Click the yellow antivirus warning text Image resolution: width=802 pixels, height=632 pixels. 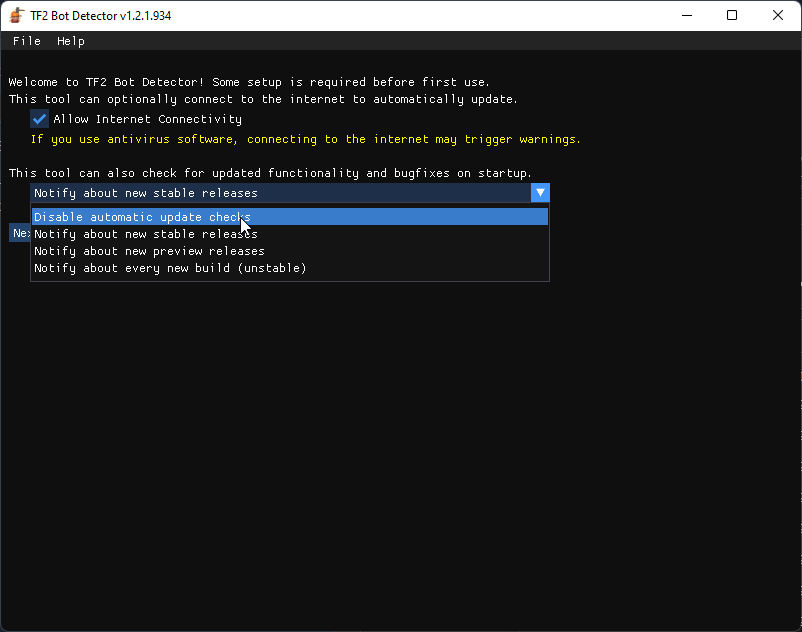305,139
